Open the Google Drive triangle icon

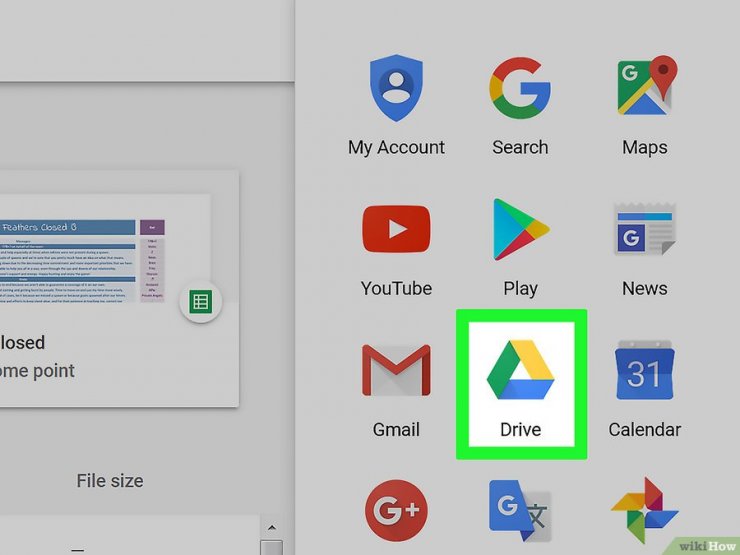click(521, 370)
